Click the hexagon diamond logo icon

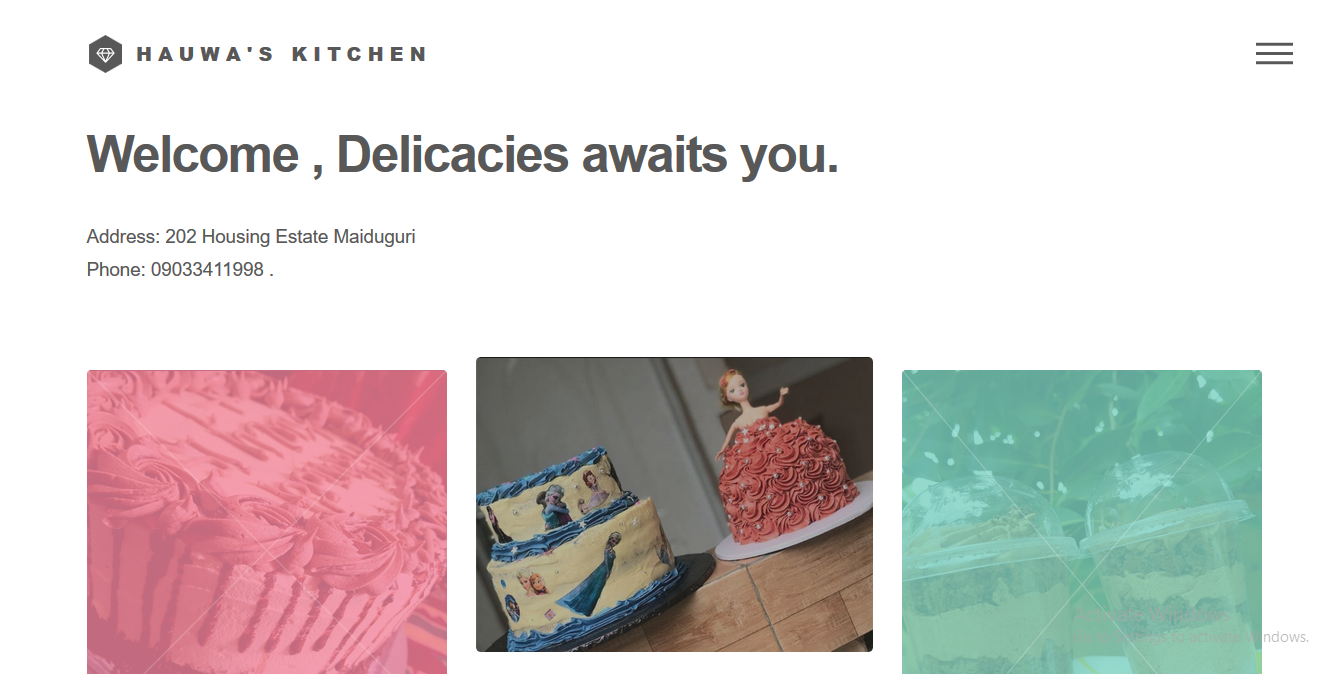[105, 54]
